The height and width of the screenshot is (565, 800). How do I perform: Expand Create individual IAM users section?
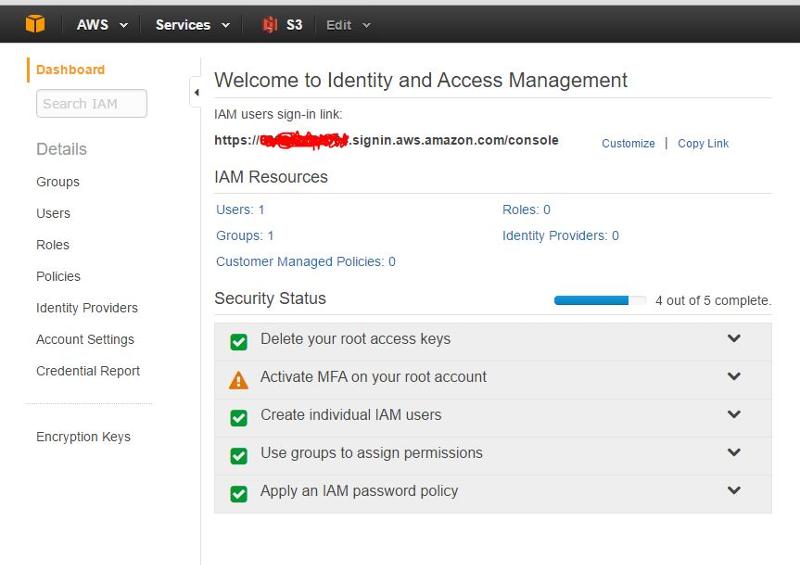[x=734, y=414]
